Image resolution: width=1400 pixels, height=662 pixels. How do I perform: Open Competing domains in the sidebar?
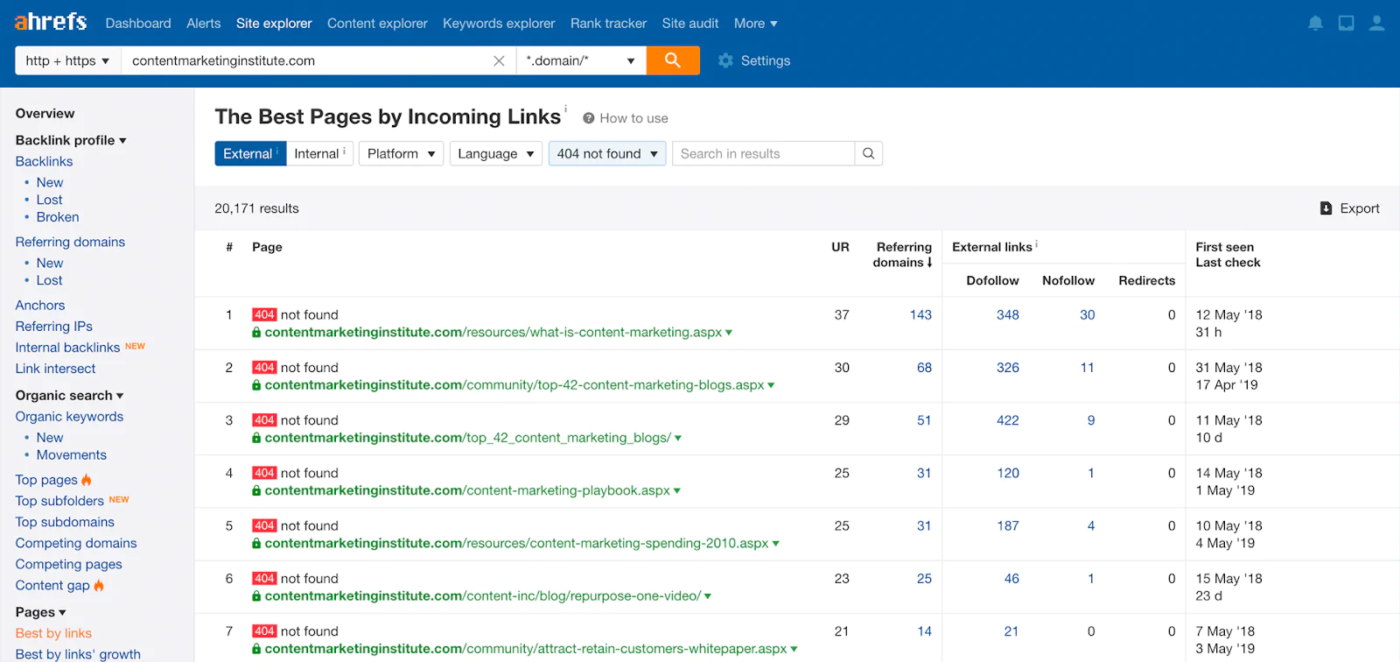point(76,544)
